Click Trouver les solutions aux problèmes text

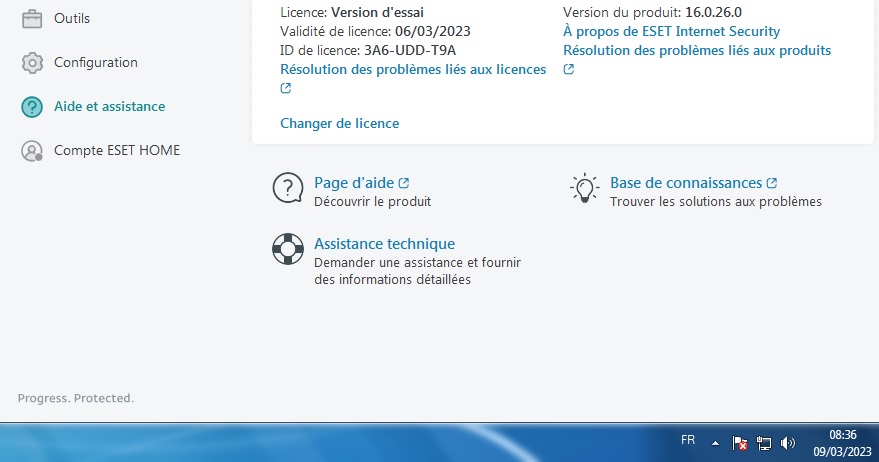pos(716,202)
